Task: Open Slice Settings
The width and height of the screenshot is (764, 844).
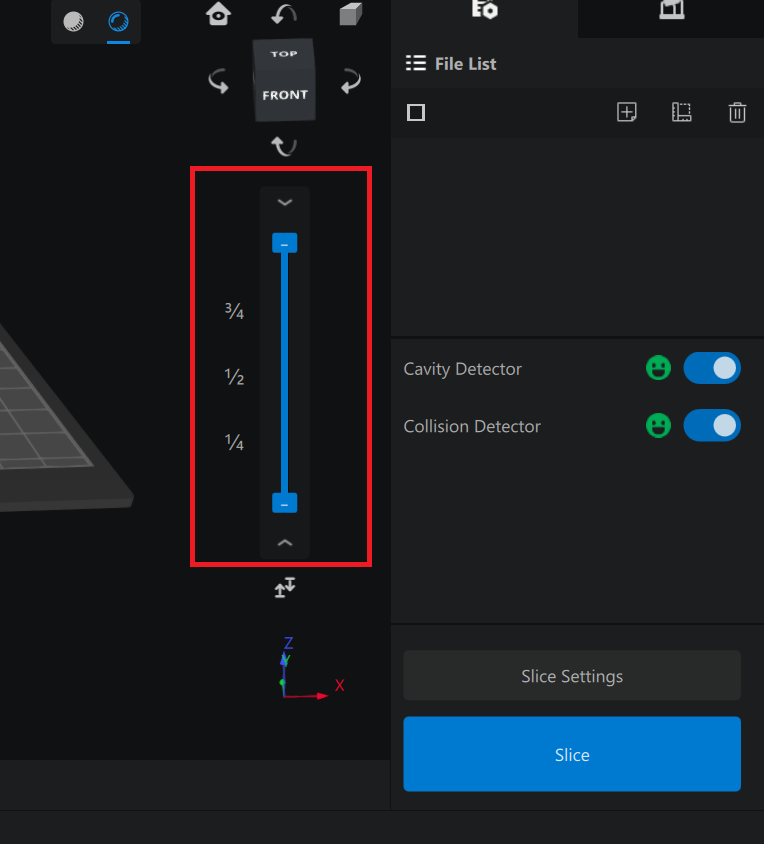Action: (x=572, y=676)
